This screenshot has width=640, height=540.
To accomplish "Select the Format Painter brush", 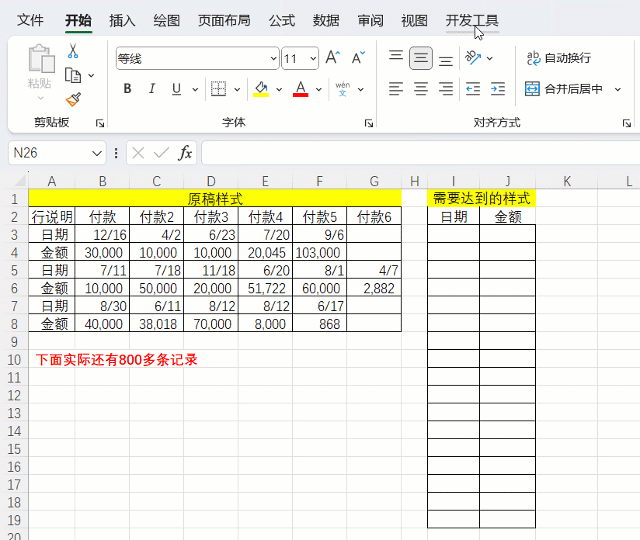I will pos(73,99).
